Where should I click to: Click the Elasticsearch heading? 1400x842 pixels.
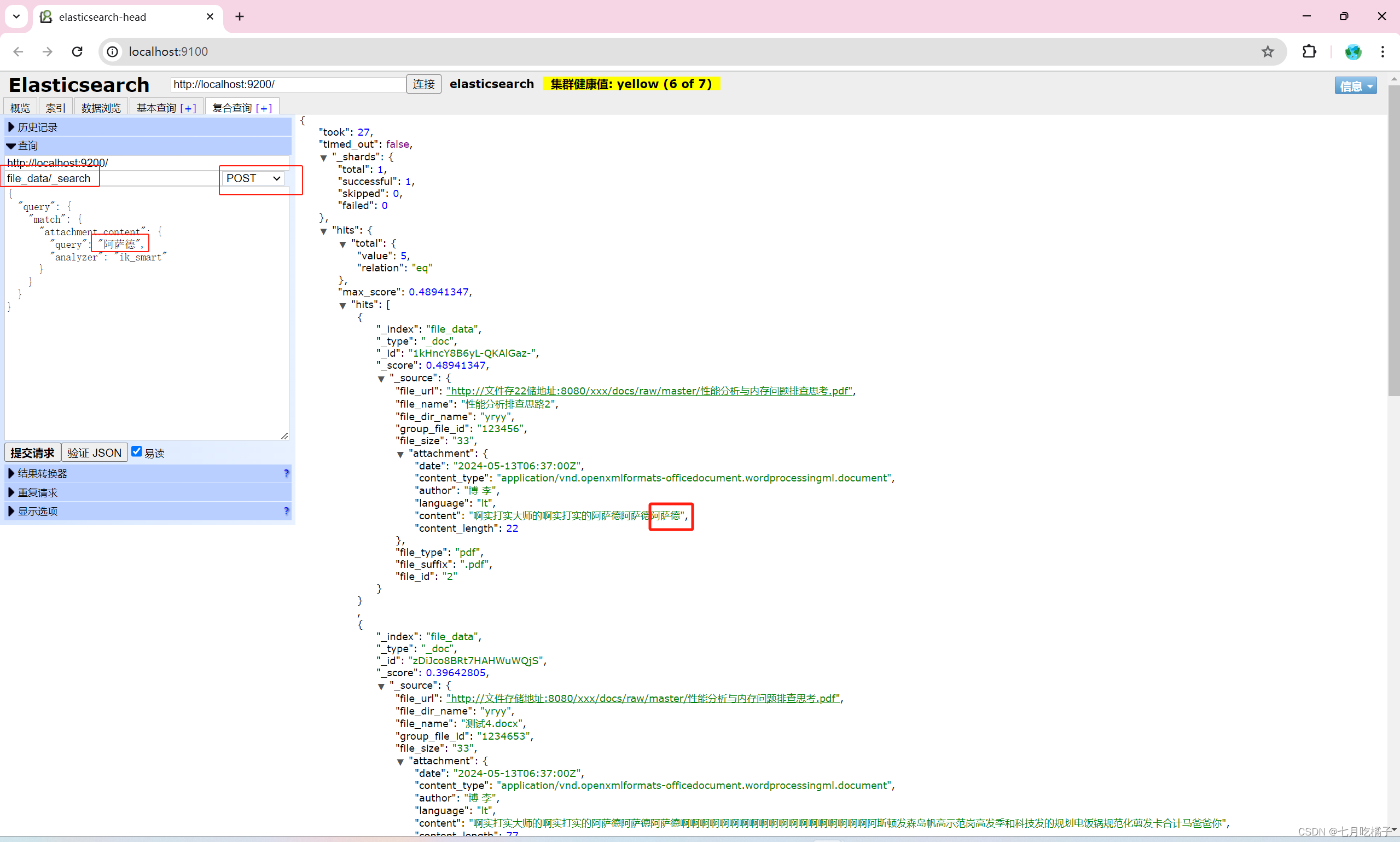pos(79,85)
